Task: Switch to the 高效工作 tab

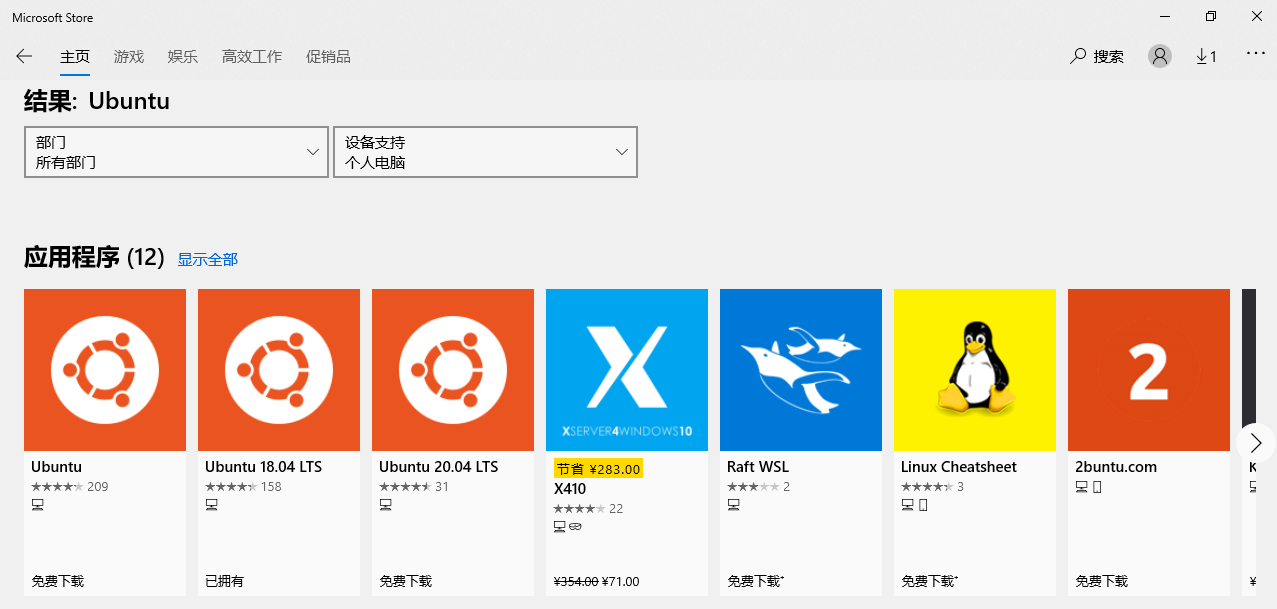Action: click(252, 57)
